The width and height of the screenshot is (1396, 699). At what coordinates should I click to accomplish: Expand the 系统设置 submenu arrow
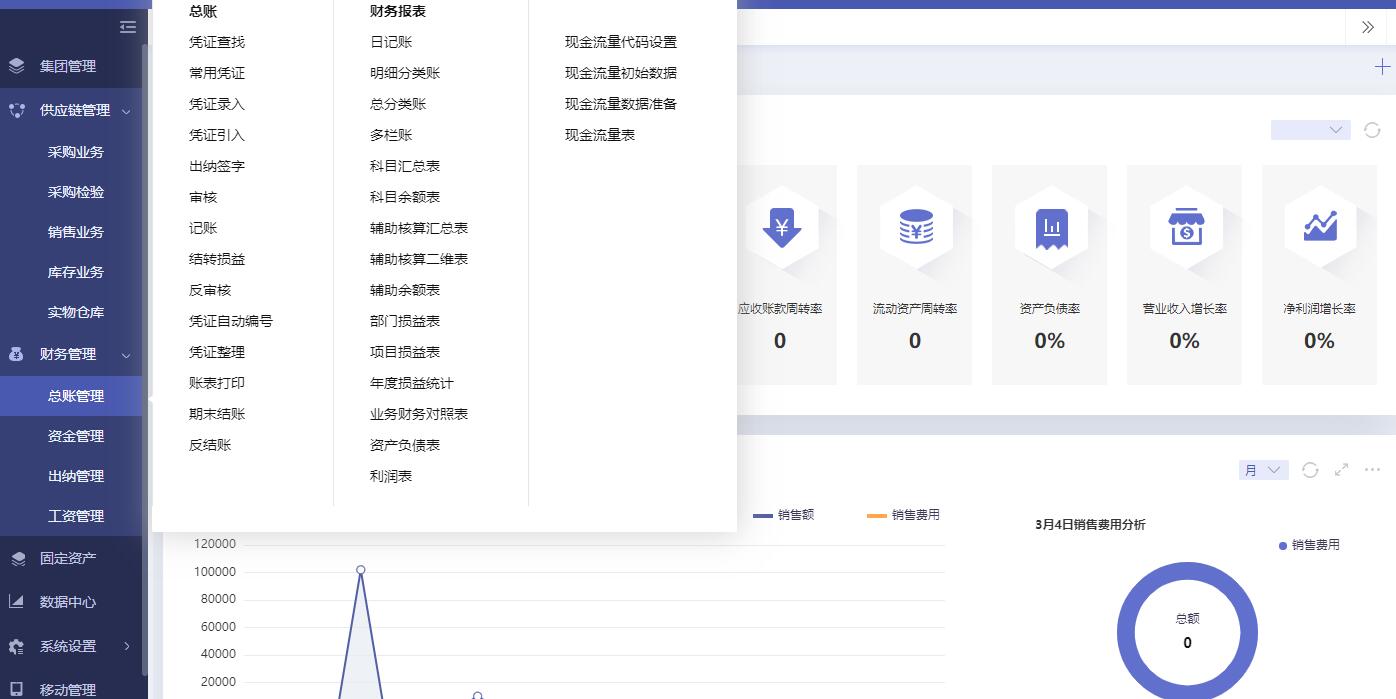pos(127,646)
